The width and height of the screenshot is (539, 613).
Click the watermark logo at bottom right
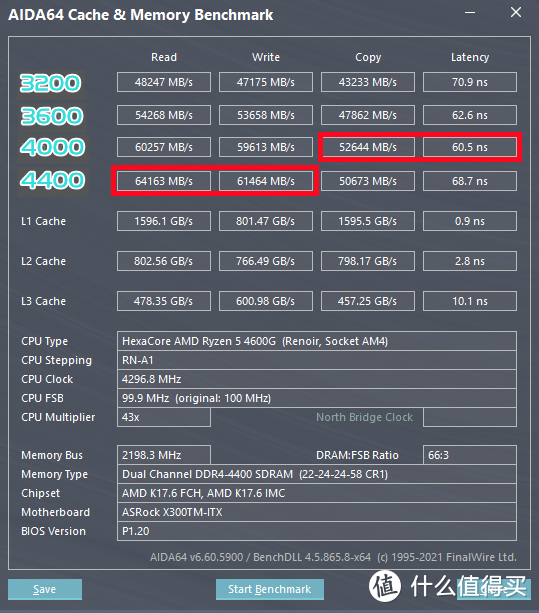[448, 586]
